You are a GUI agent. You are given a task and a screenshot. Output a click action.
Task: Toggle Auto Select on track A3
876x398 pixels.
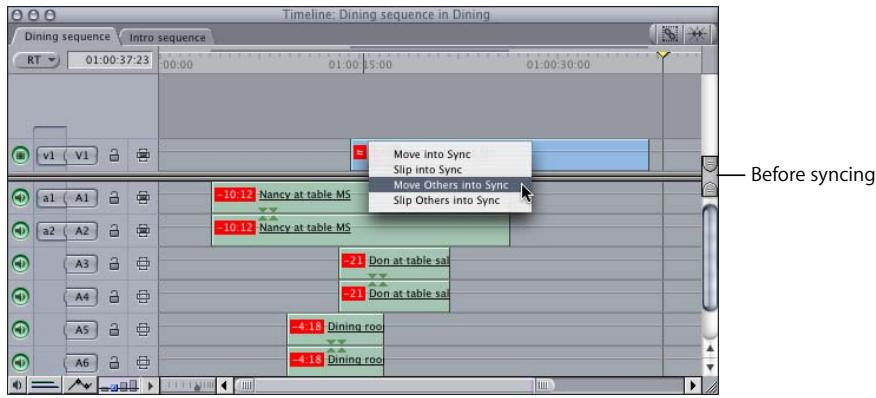point(144,263)
